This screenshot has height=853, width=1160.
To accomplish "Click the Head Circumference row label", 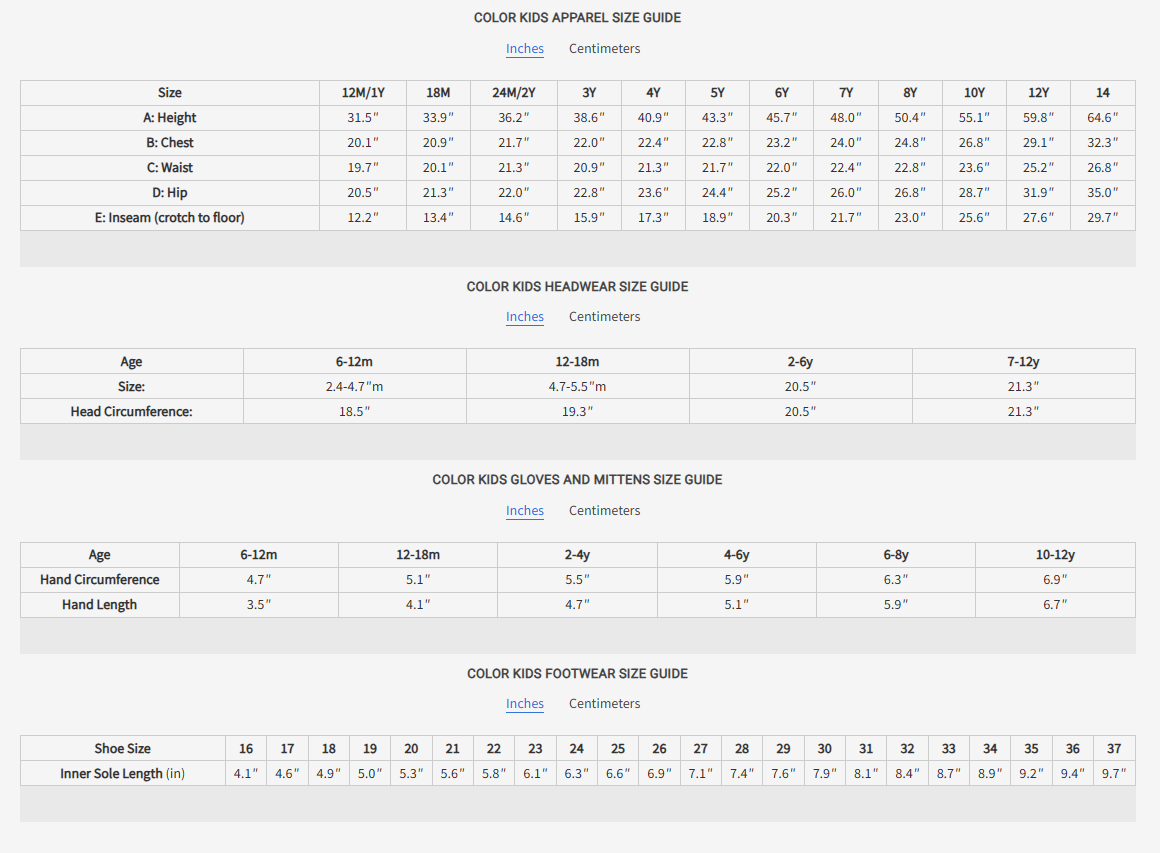I will (x=131, y=411).
